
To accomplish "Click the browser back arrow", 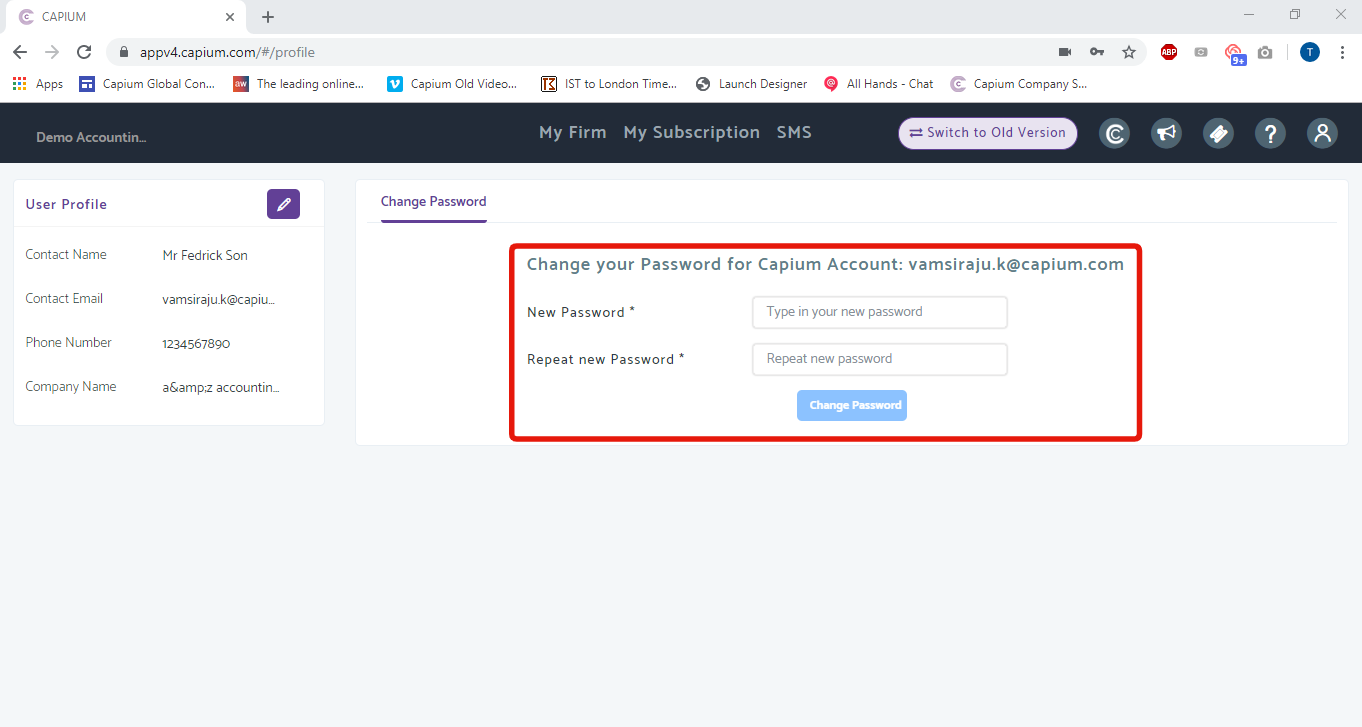I will click(20, 52).
